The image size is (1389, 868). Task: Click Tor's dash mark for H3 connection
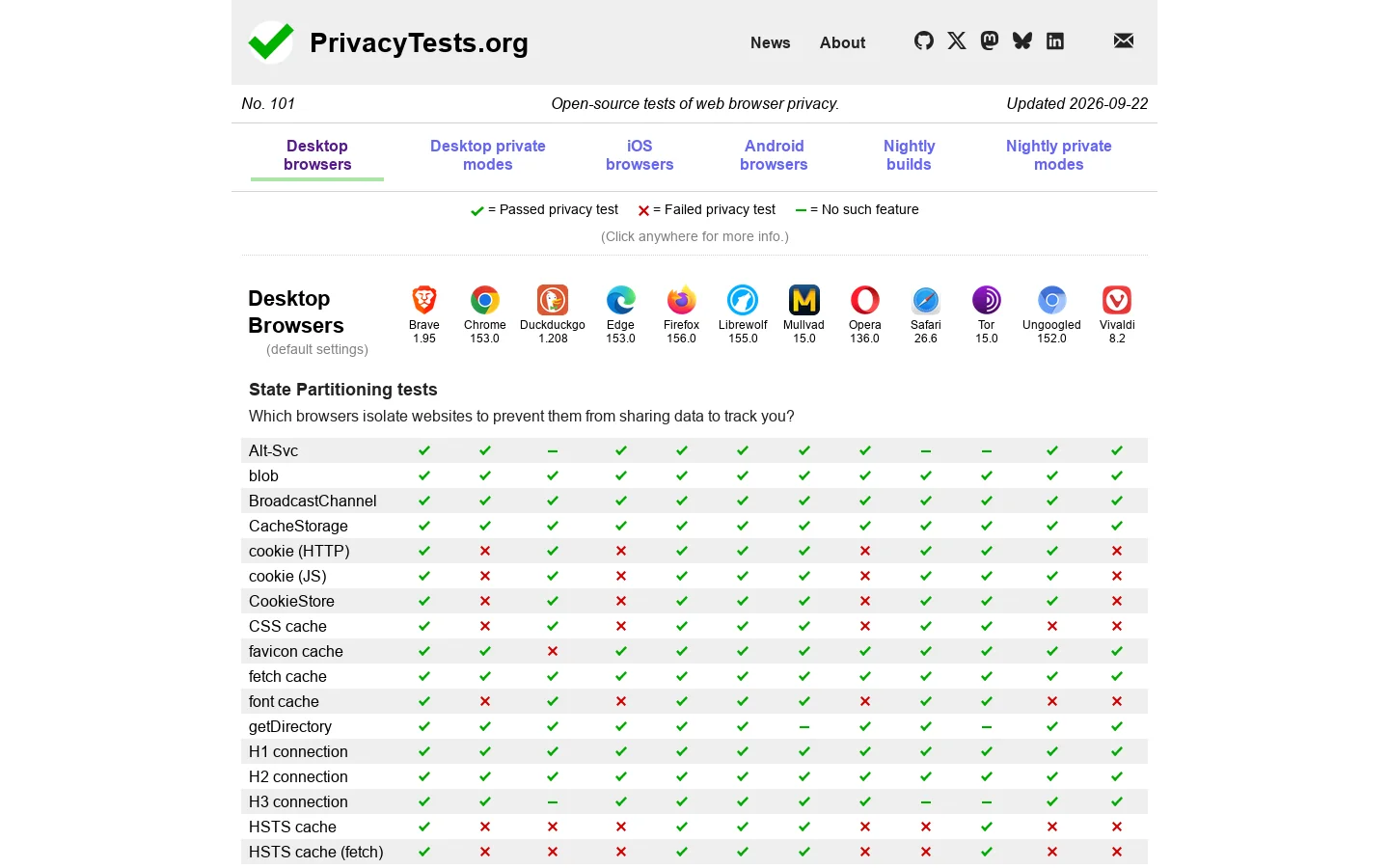pyautogui.click(x=987, y=801)
